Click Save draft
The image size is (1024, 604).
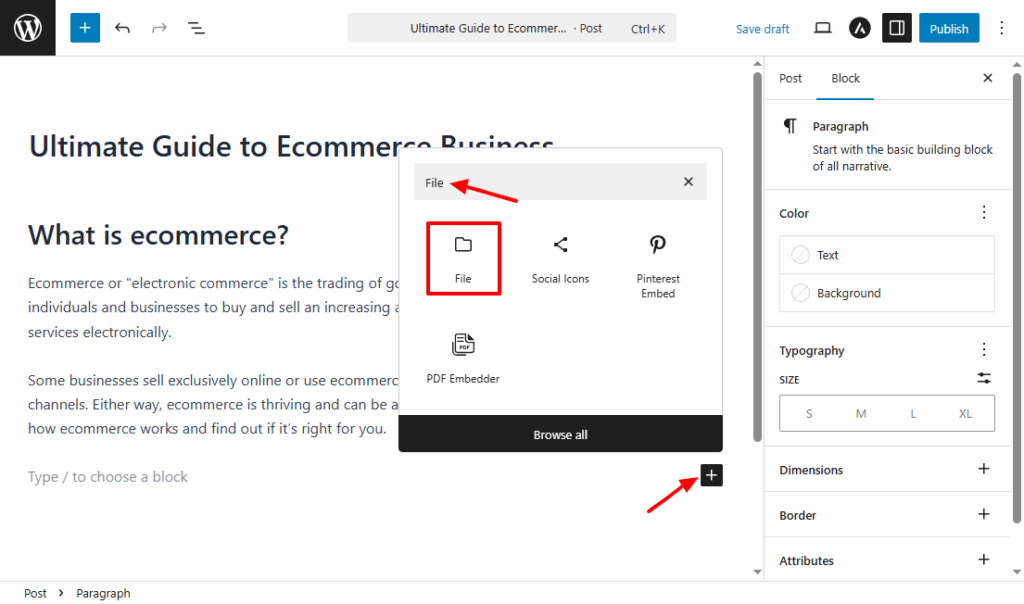pos(762,29)
